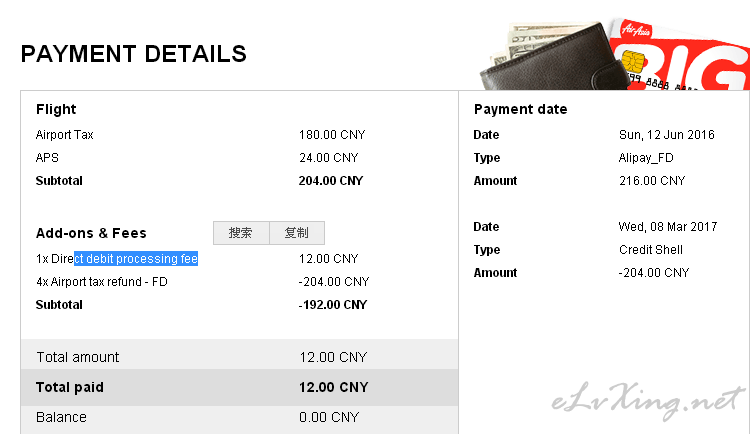Click the 4x Airport tax refund - FD line
756x434 pixels.
point(102,282)
